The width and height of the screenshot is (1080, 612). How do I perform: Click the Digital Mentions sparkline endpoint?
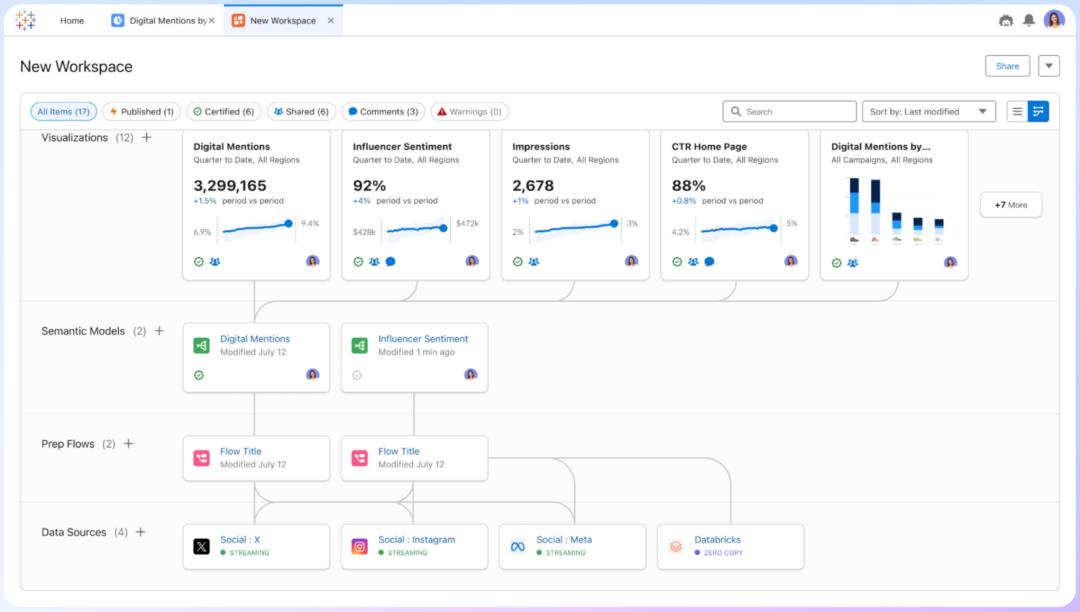coord(289,224)
